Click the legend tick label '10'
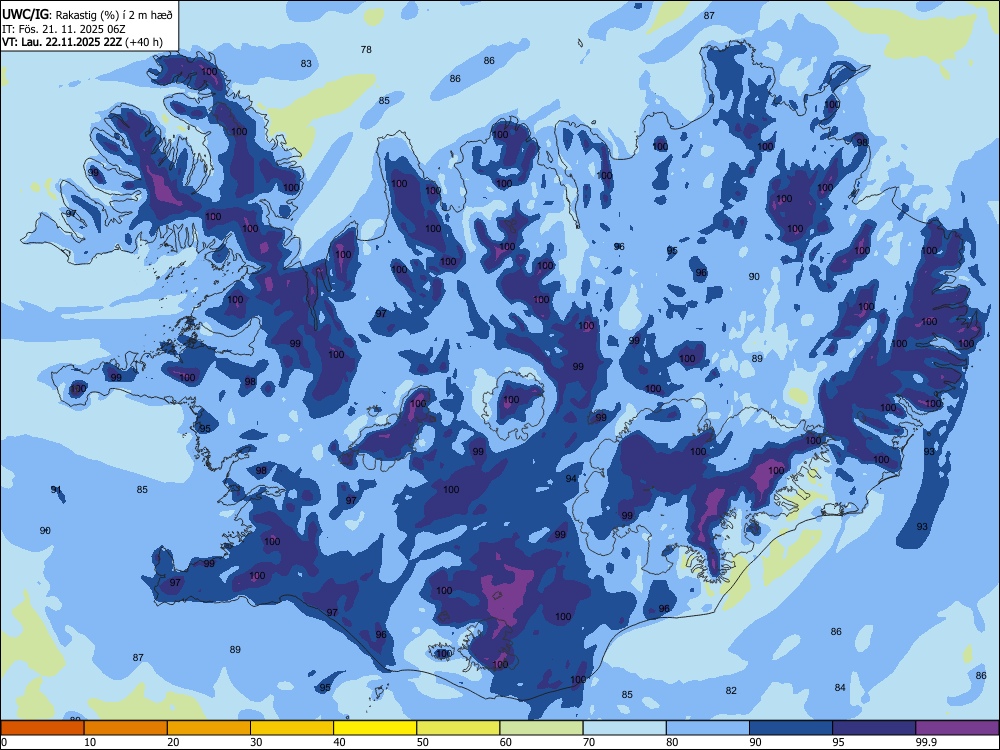Viewport: 1000px width, 750px height. pos(90,742)
